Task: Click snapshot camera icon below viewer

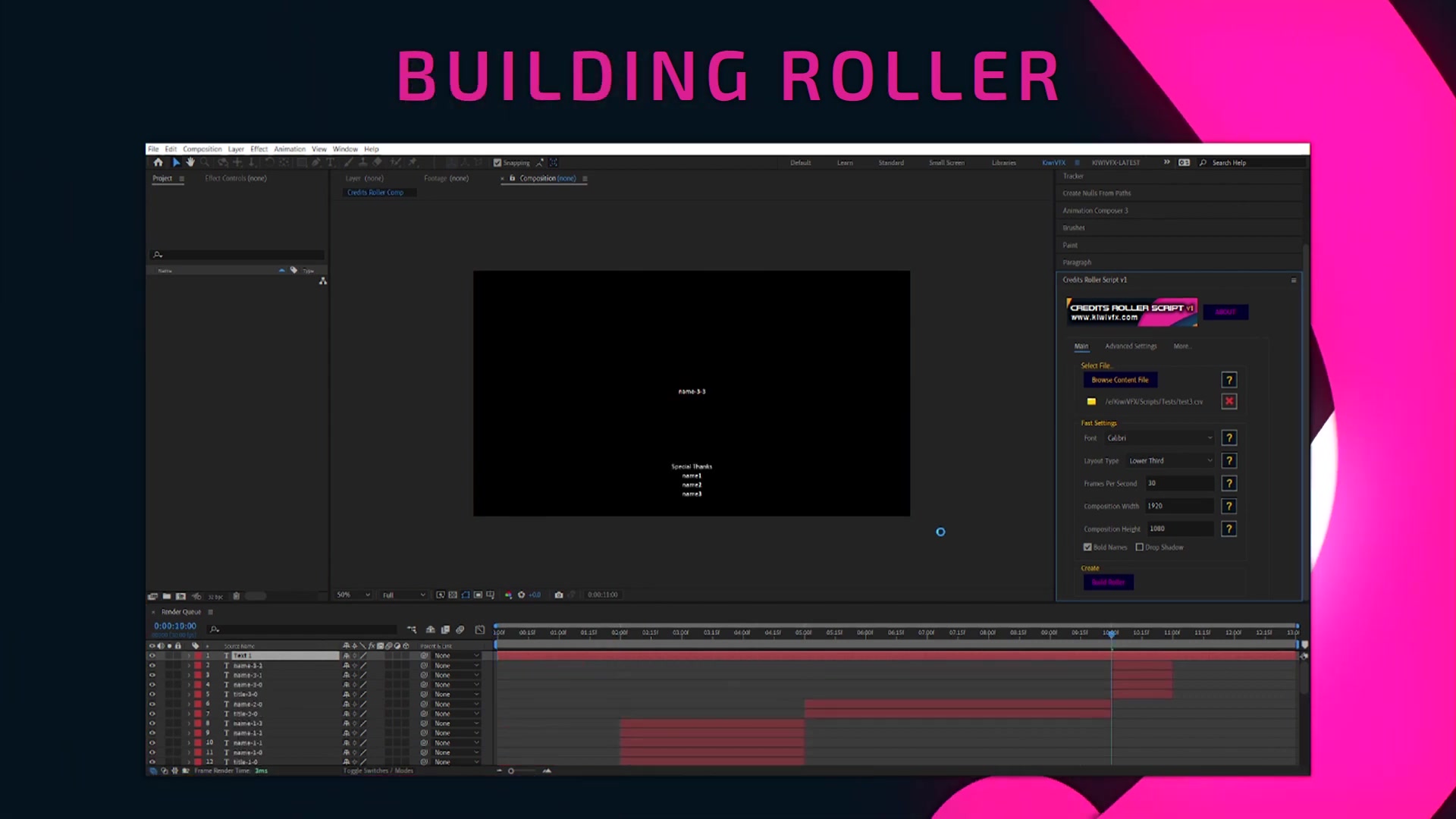Action: [x=559, y=595]
